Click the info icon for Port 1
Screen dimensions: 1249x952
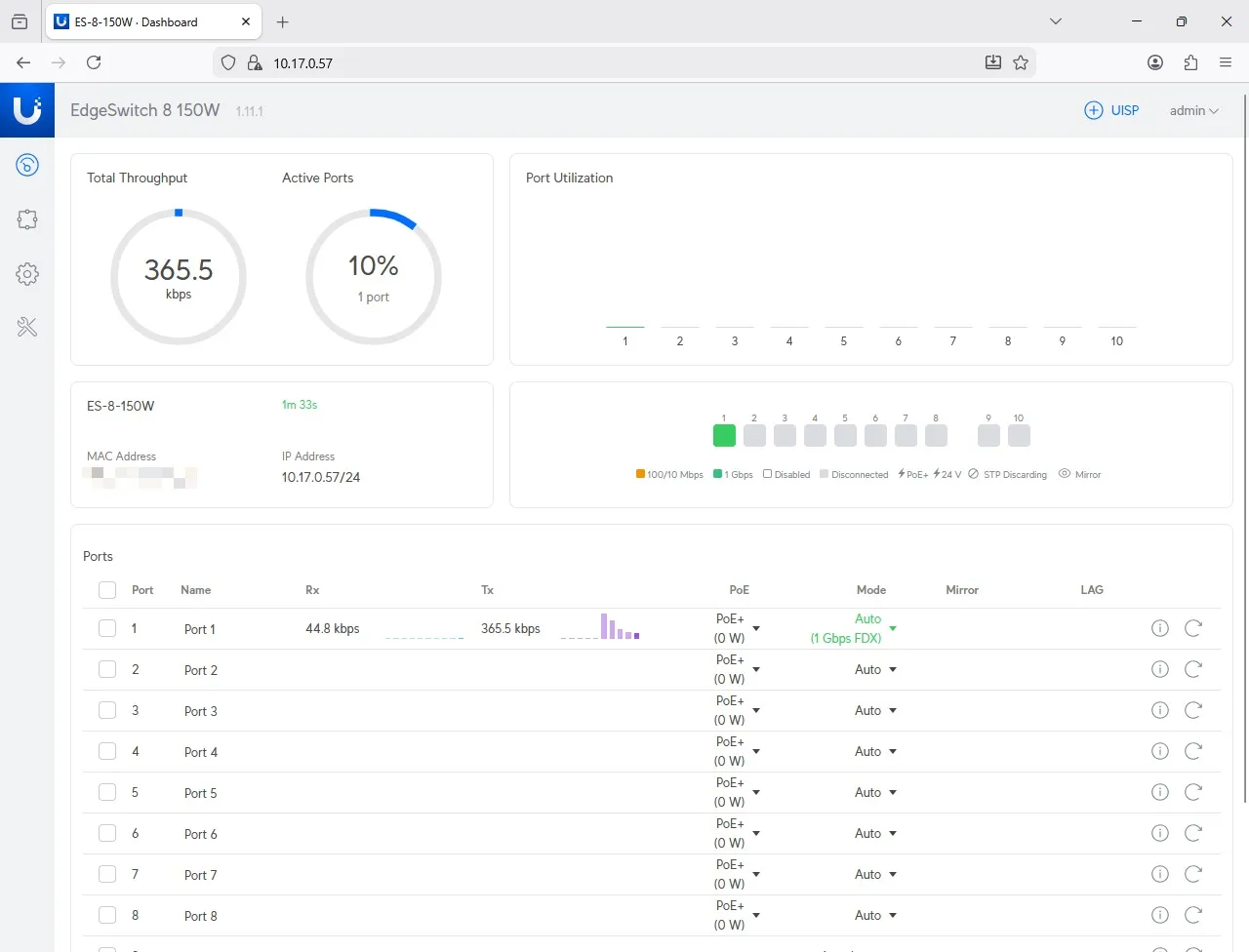[1159, 628]
